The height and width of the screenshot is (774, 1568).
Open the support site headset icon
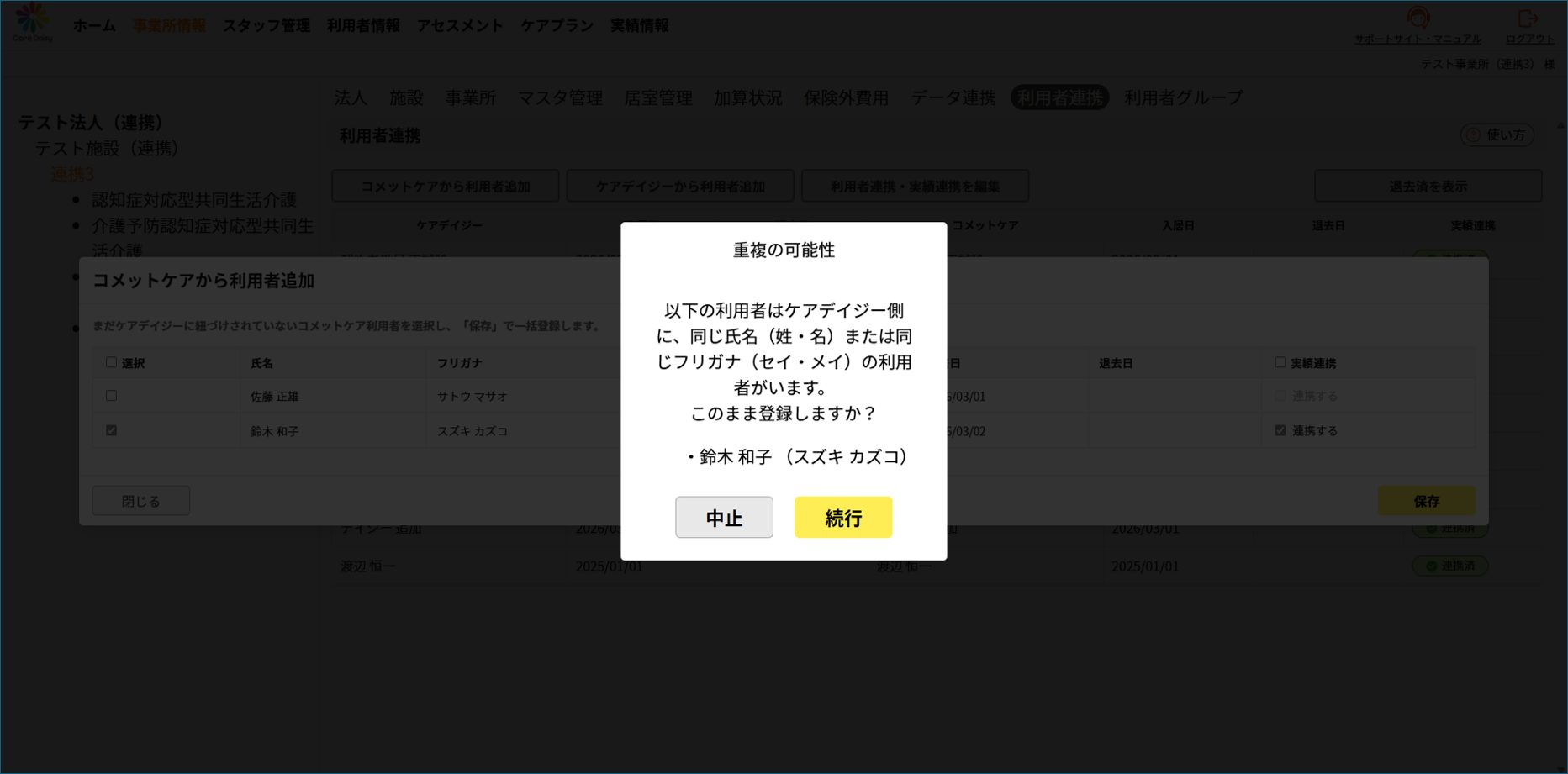pos(1418,17)
